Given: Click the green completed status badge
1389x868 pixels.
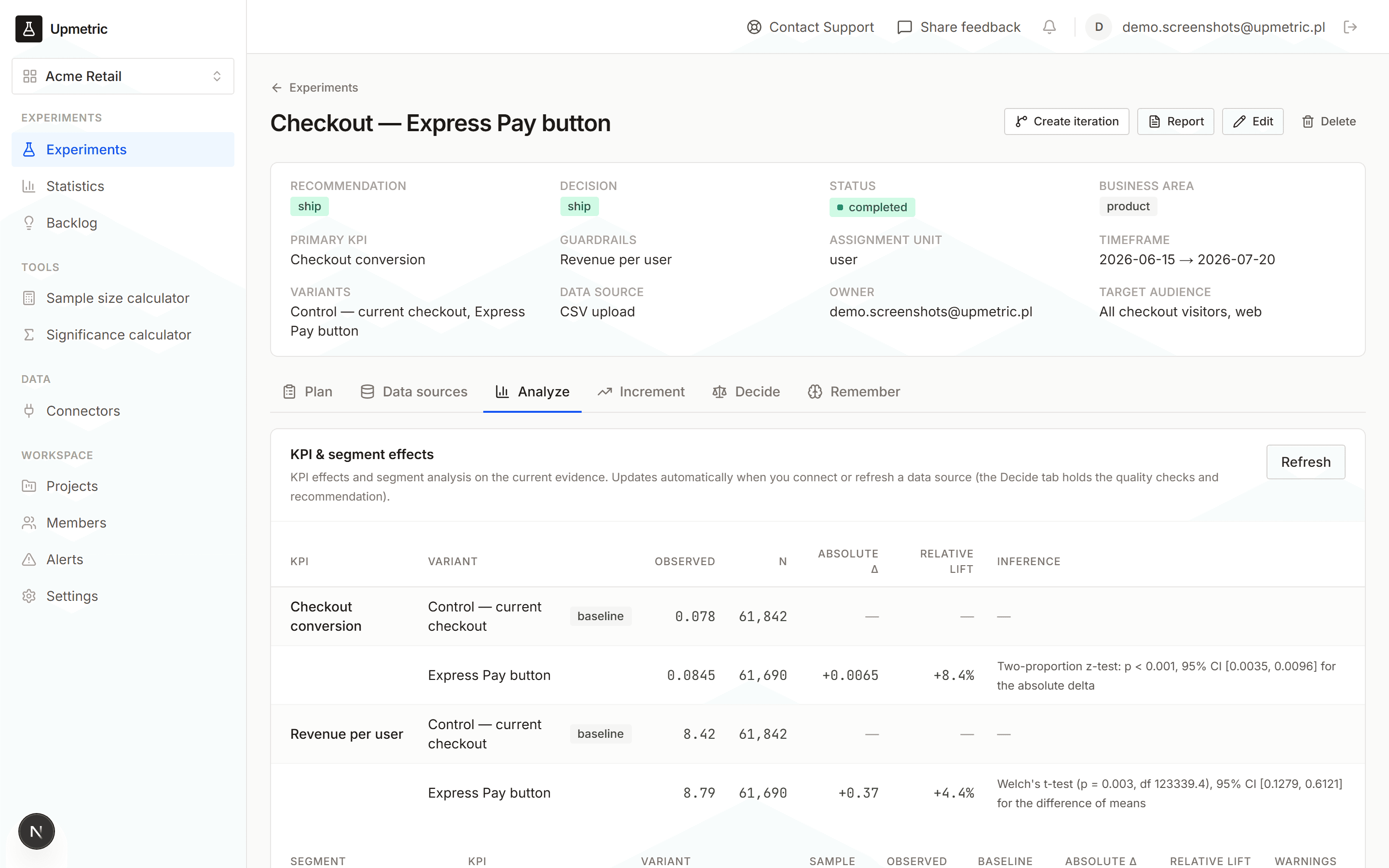Looking at the screenshot, I should [872, 207].
